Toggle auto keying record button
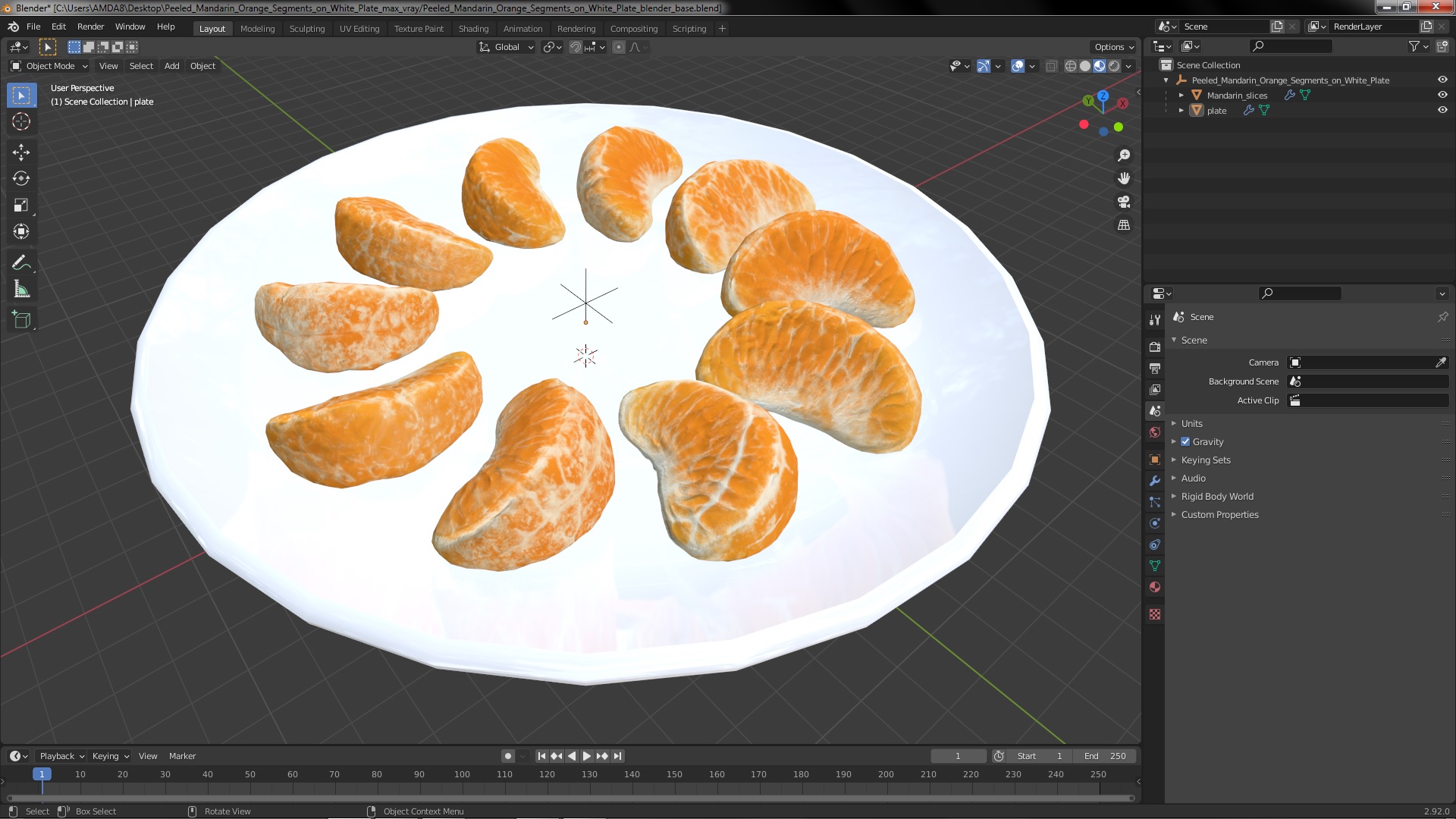Image resolution: width=1456 pixels, height=819 pixels. click(x=508, y=756)
